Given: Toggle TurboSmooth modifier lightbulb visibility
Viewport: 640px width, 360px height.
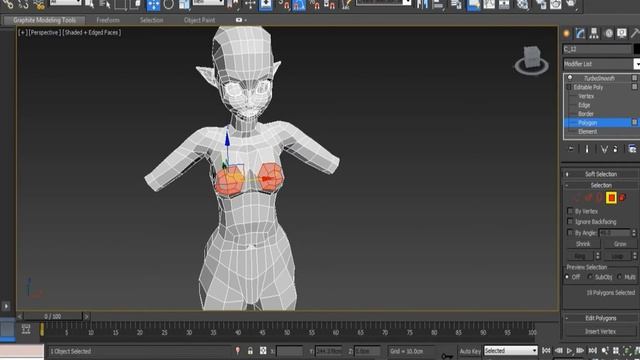Looking at the screenshot, I should tap(570, 78).
